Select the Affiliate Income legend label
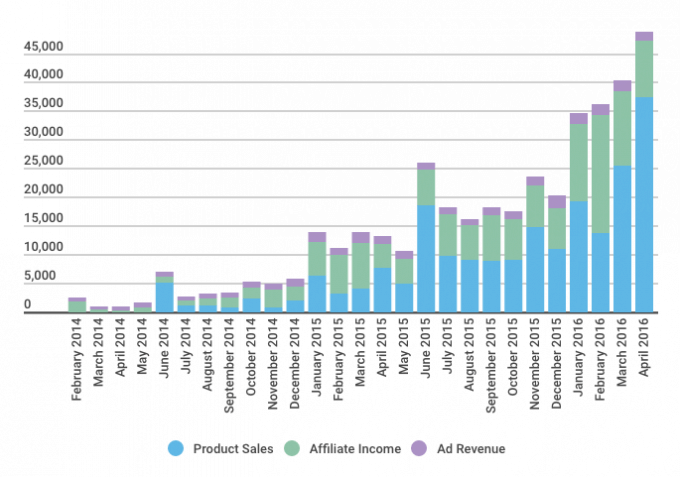 point(355,448)
